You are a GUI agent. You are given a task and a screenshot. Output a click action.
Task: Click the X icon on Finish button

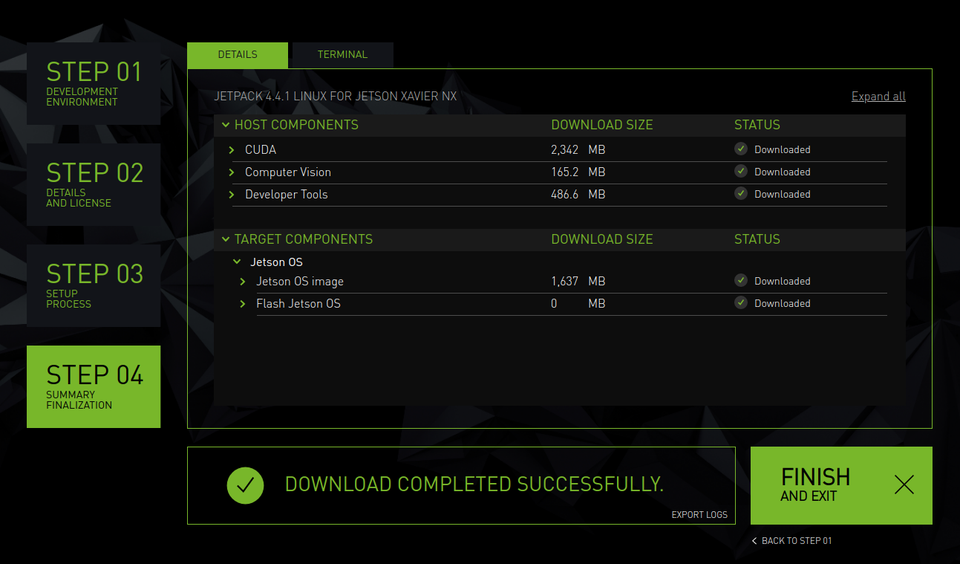(x=904, y=484)
